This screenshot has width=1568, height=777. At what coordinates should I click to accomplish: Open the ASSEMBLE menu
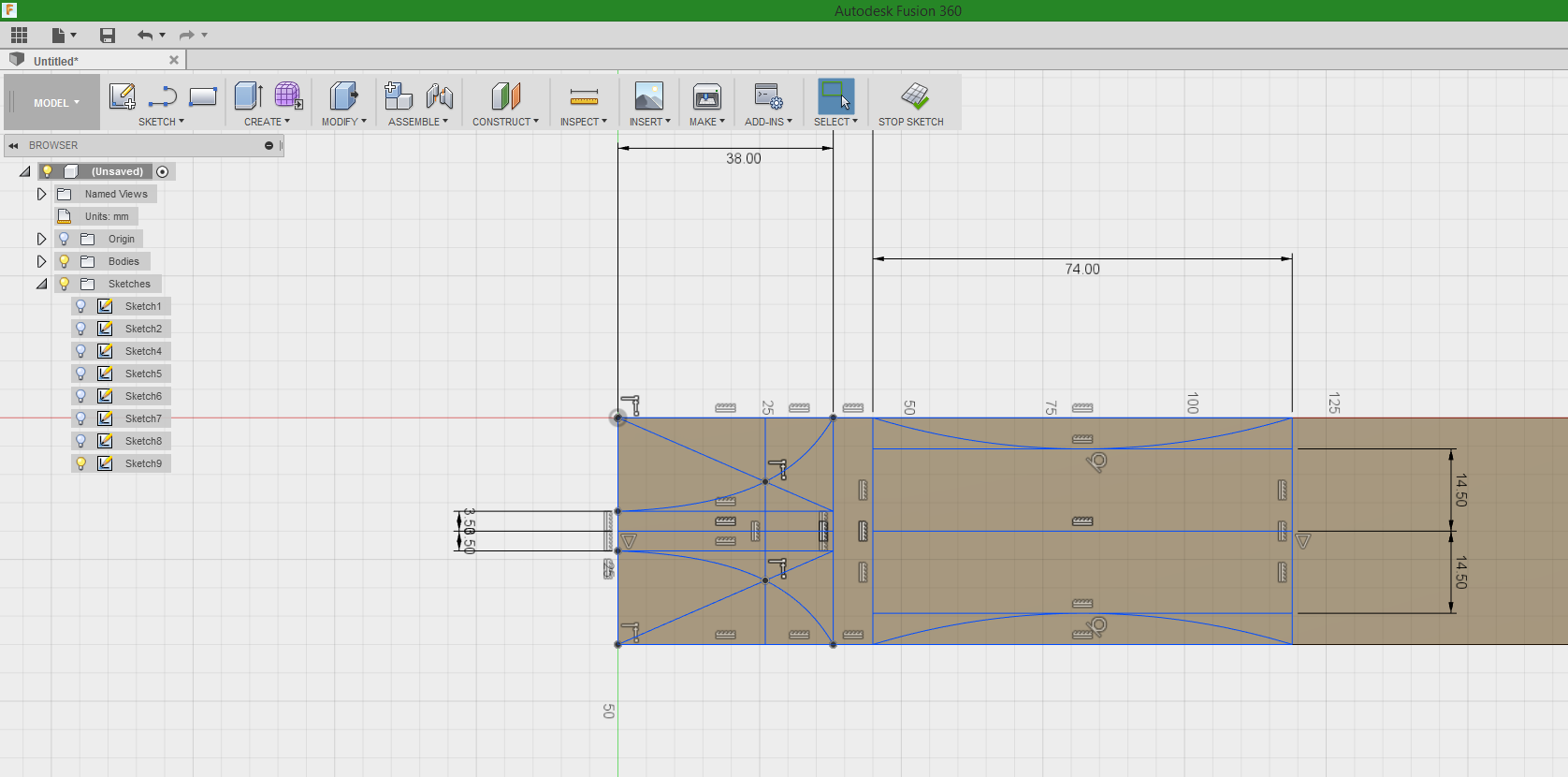coord(418,122)
